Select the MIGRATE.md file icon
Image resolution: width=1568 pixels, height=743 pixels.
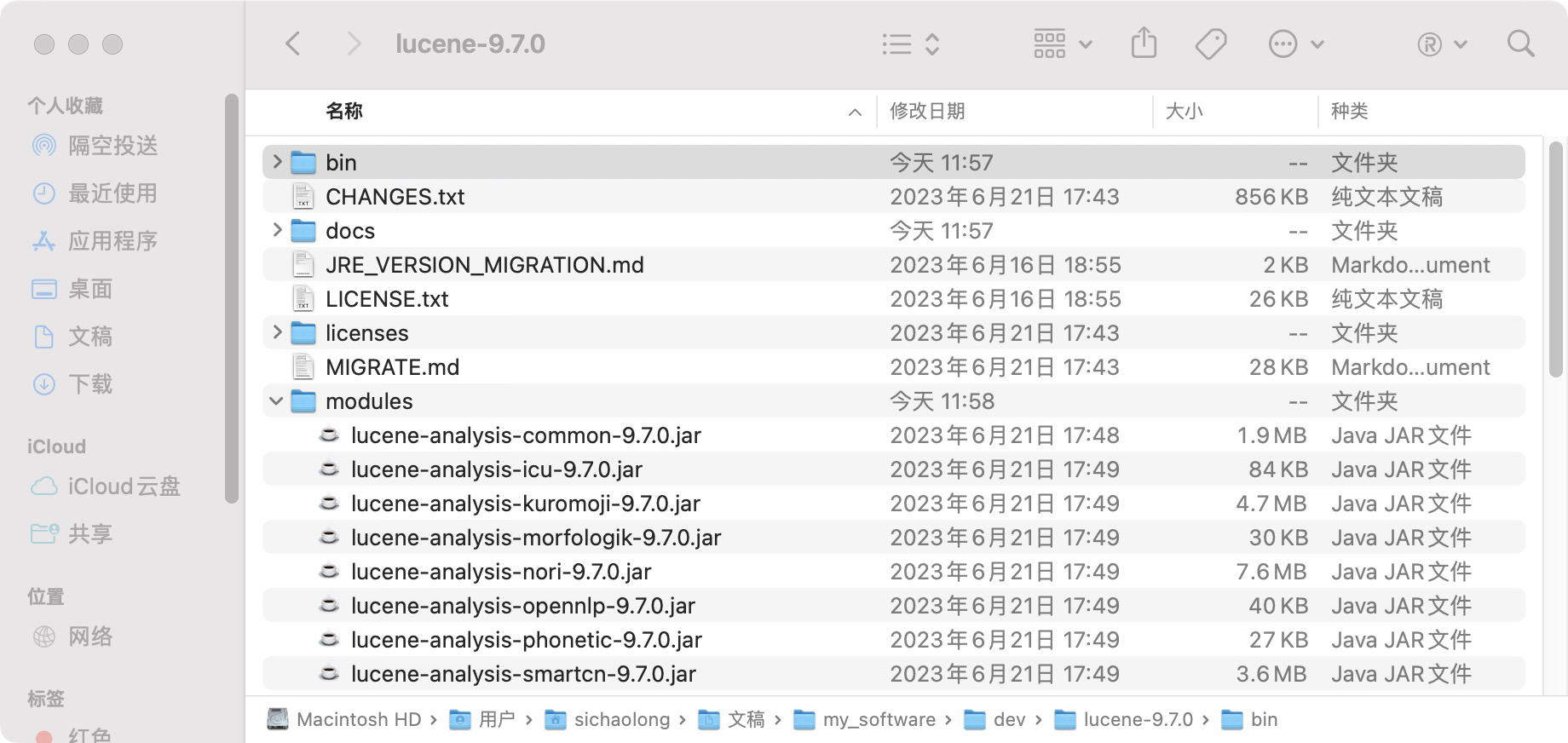coord(303,366)
